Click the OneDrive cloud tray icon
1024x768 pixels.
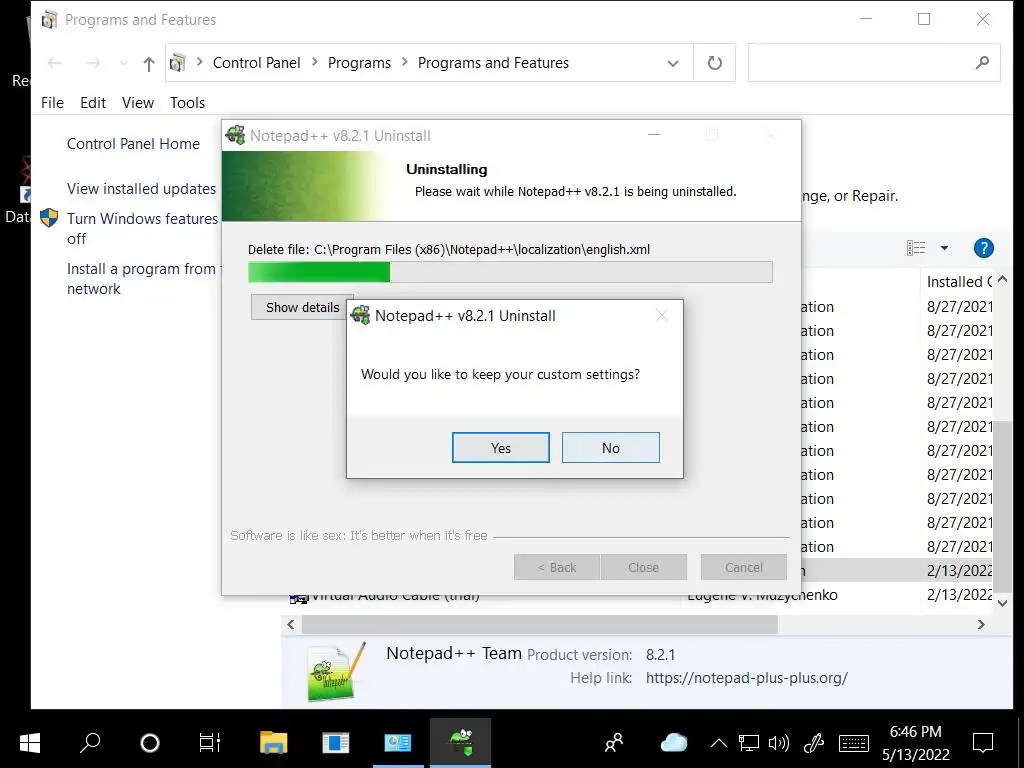(x=673, y=743)
